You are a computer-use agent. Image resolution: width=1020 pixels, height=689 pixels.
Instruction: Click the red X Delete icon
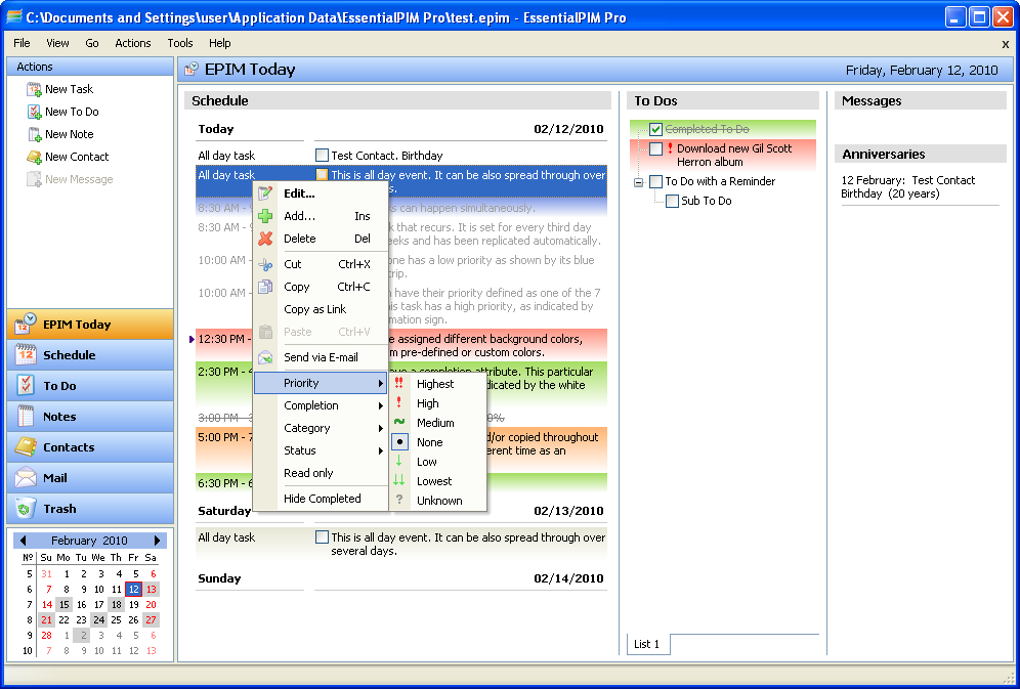coord(265,239)
